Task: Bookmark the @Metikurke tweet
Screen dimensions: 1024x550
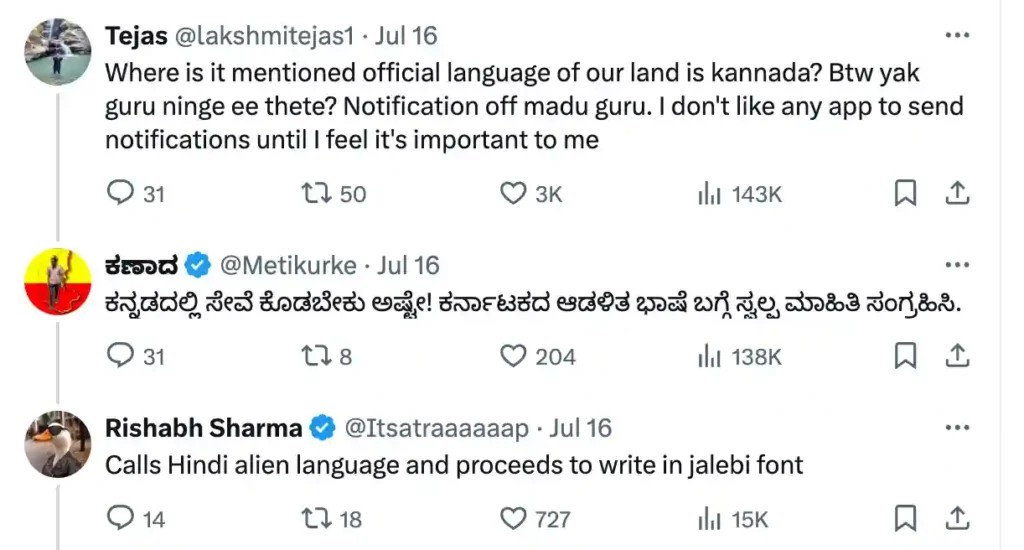Action: [905, 356]
